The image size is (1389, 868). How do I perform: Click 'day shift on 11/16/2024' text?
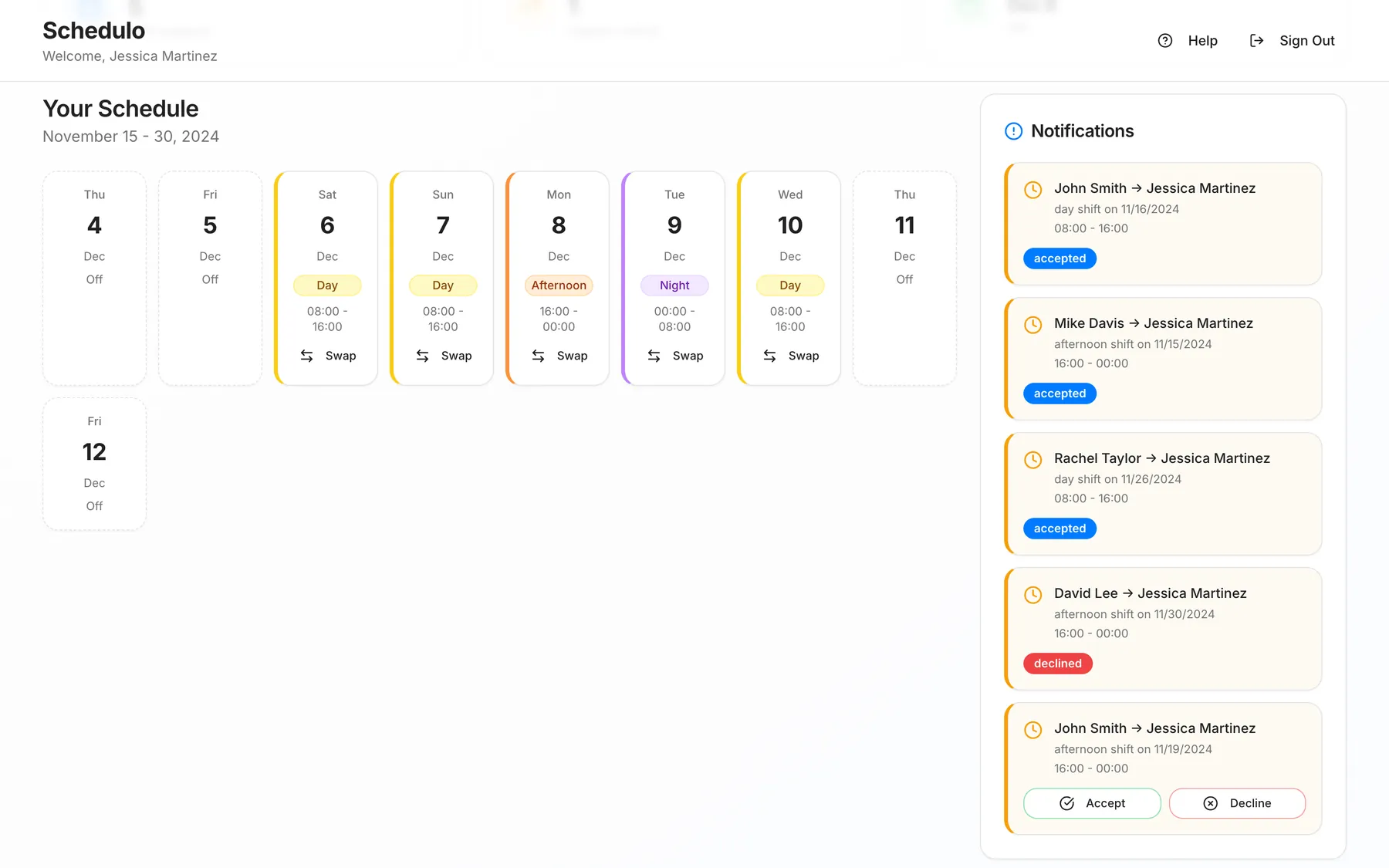(1117, 209)
